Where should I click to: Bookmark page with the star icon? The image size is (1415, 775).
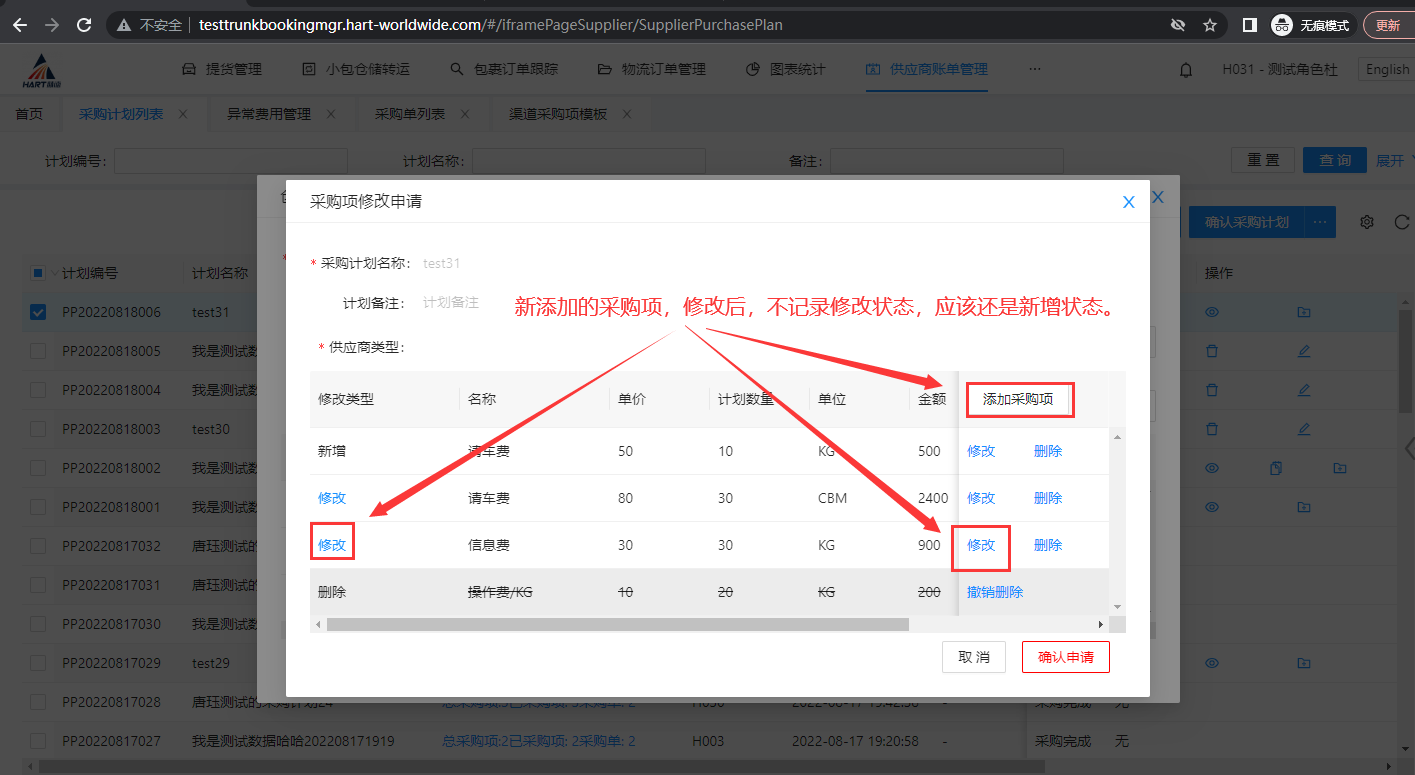[x=1209, y=25]
